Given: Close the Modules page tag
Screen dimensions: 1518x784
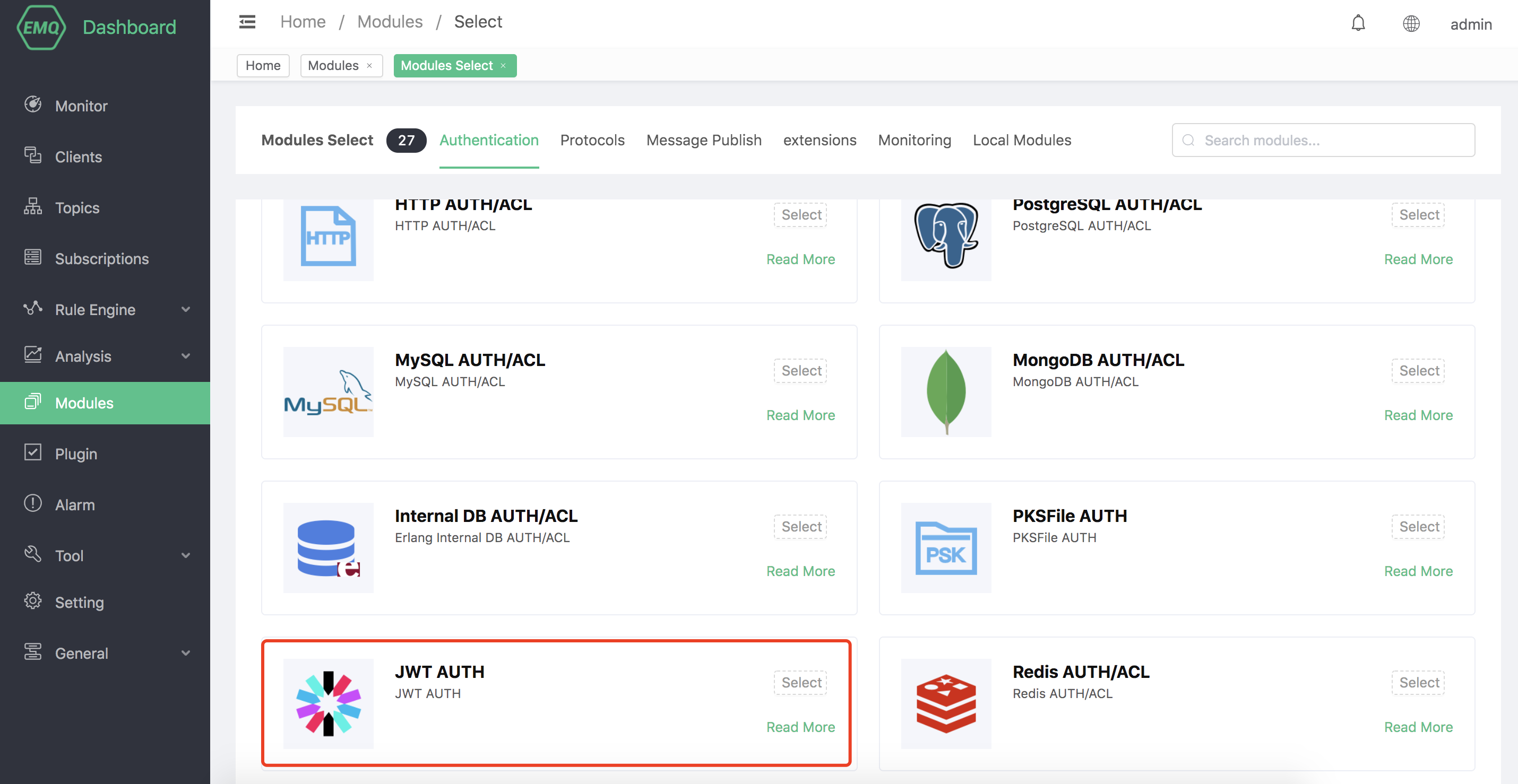Looking at the screenshot, I should pyautogui.click(x=369, y=66).
